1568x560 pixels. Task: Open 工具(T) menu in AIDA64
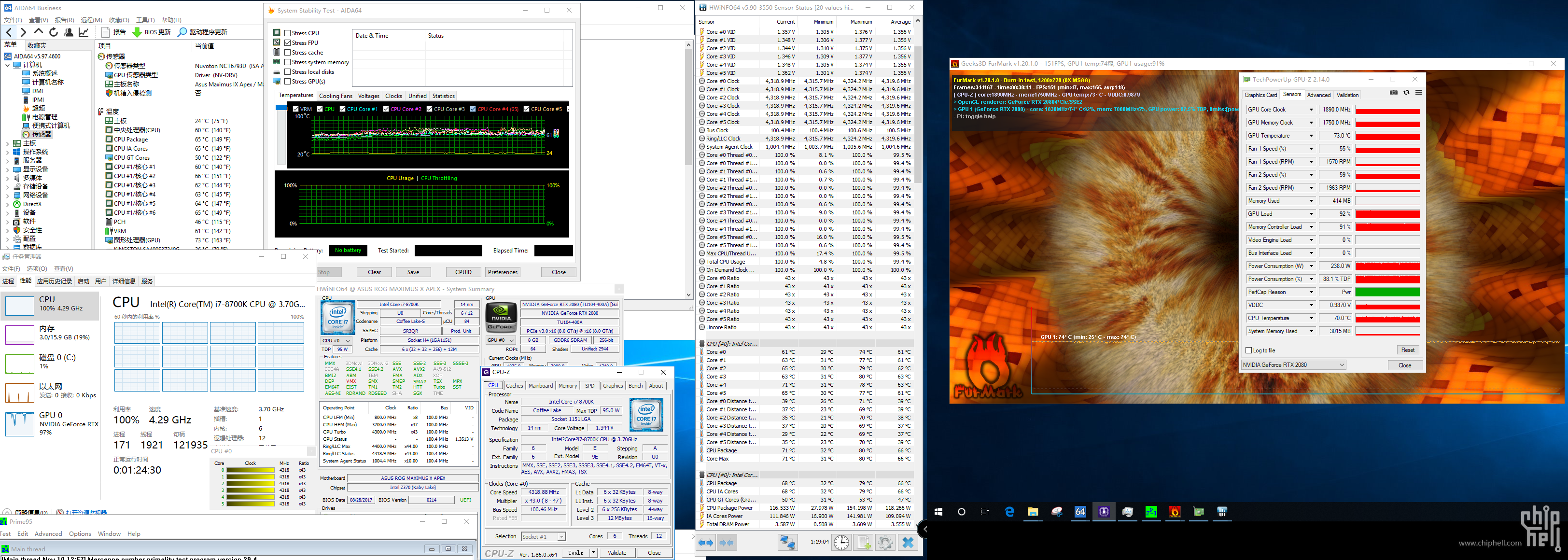point(145,20)
